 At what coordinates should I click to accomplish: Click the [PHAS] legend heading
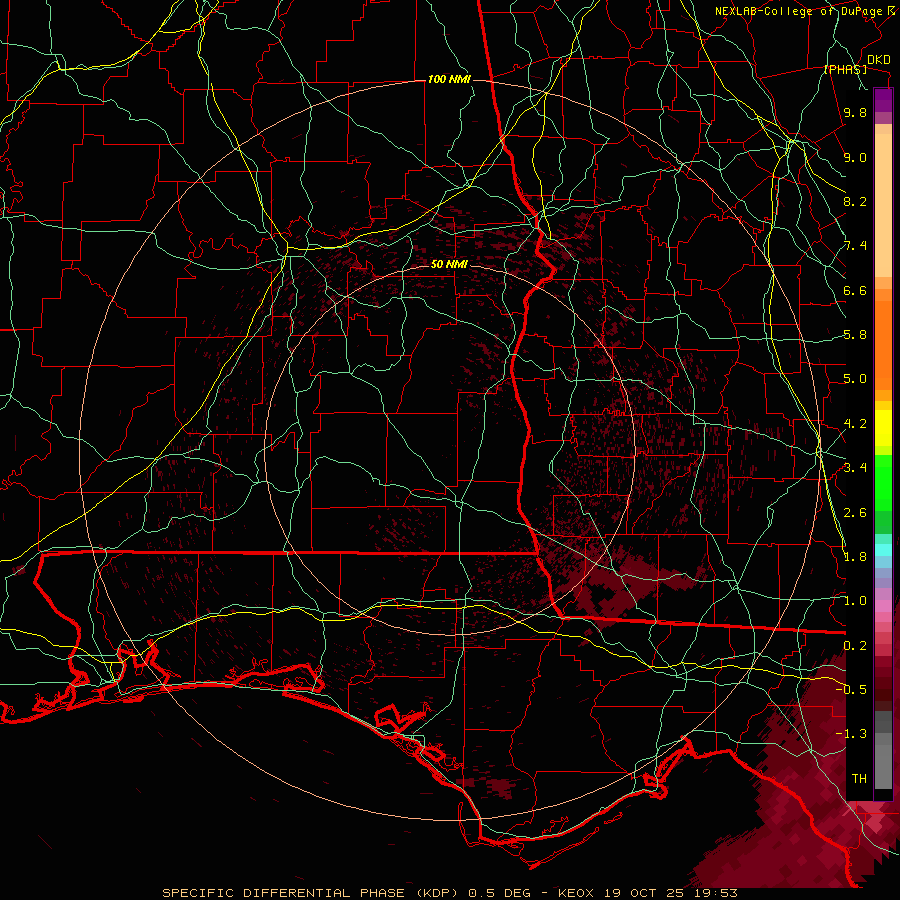pos(845,69)
